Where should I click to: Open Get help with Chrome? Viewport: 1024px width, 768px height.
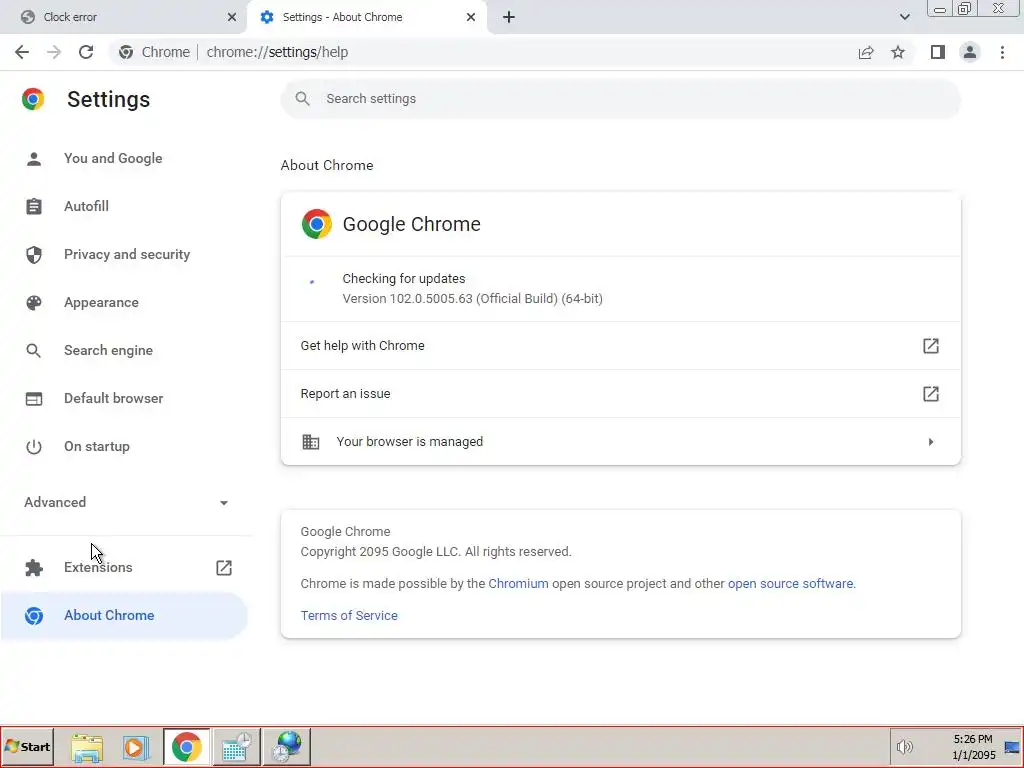click(620, 345)
